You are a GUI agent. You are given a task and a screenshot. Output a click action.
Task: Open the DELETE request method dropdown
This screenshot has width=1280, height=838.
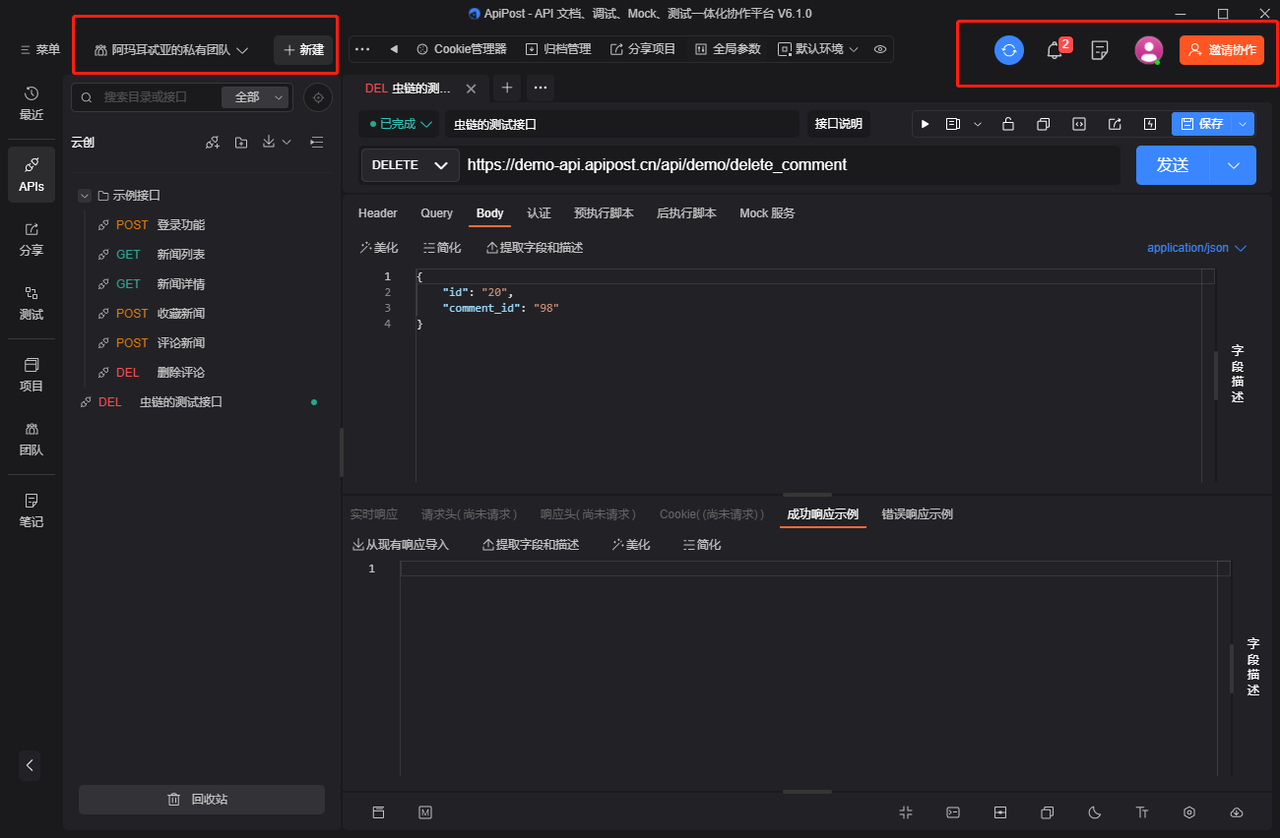[x=409, y=165]
